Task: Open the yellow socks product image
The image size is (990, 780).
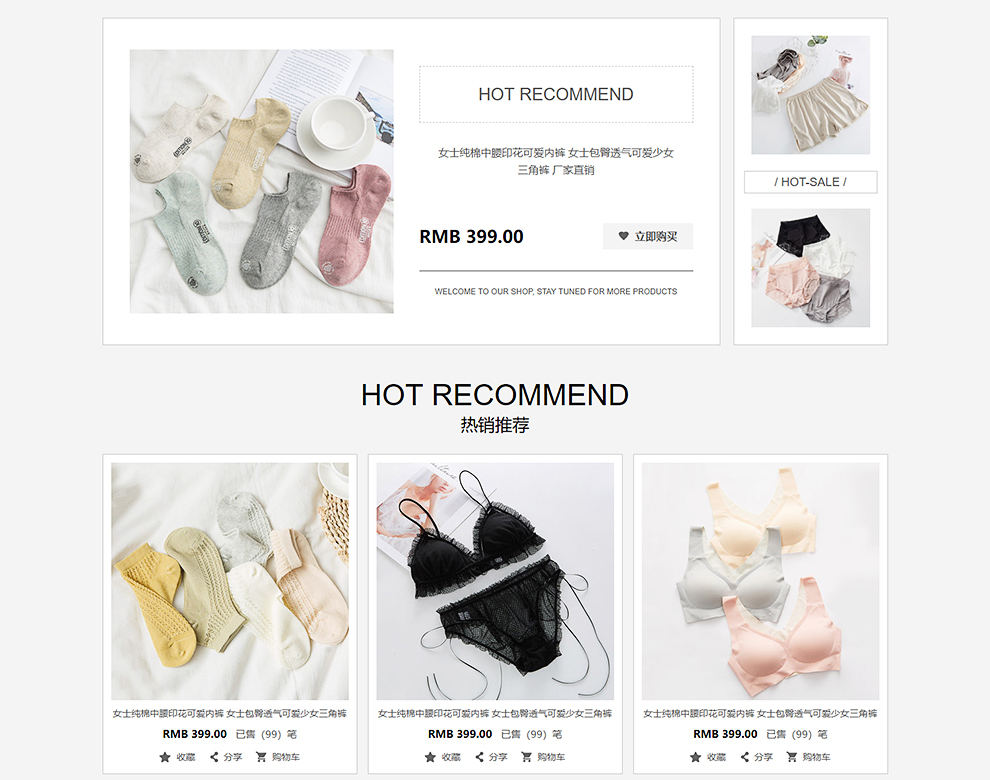Action: 230,581
